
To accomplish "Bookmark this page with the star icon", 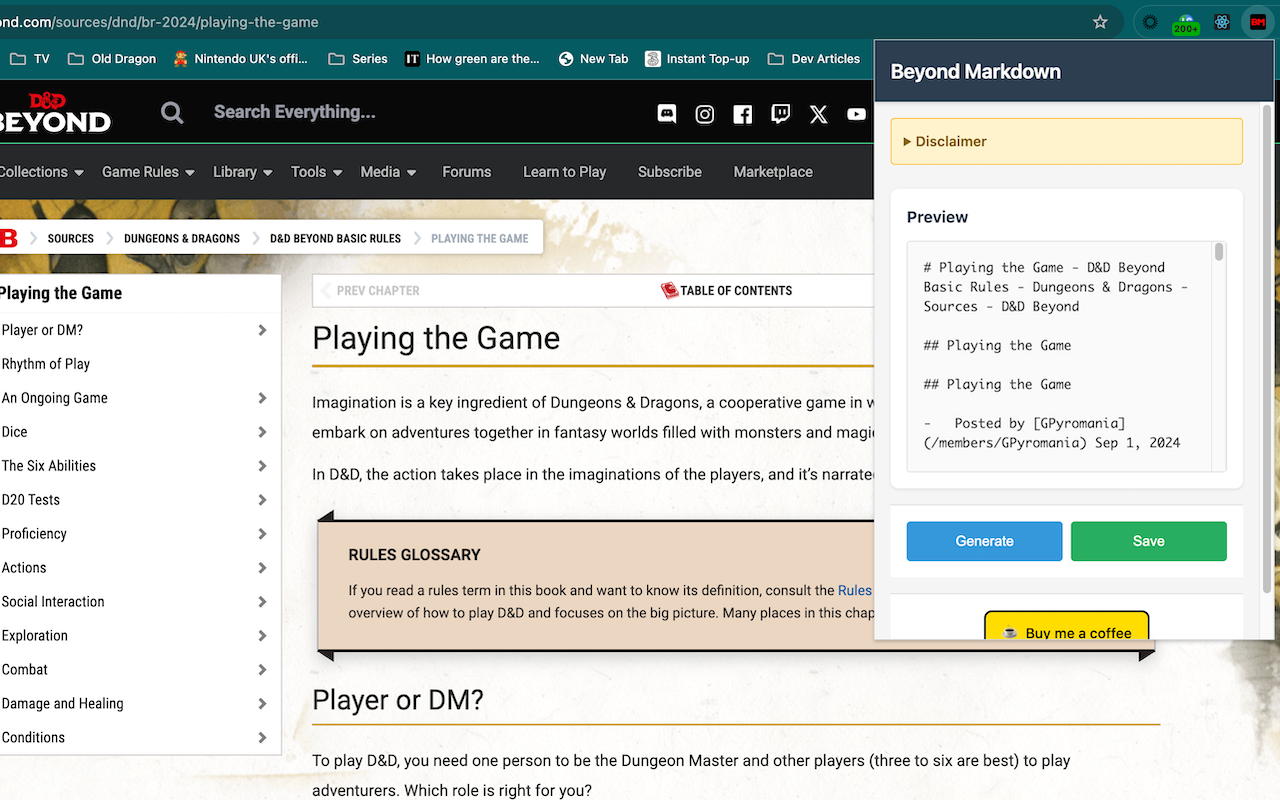I will 1100,22.
